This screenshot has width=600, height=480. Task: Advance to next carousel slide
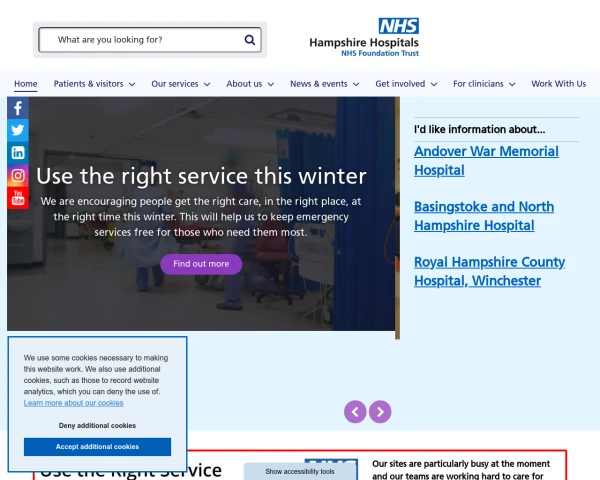pos(380,412)
